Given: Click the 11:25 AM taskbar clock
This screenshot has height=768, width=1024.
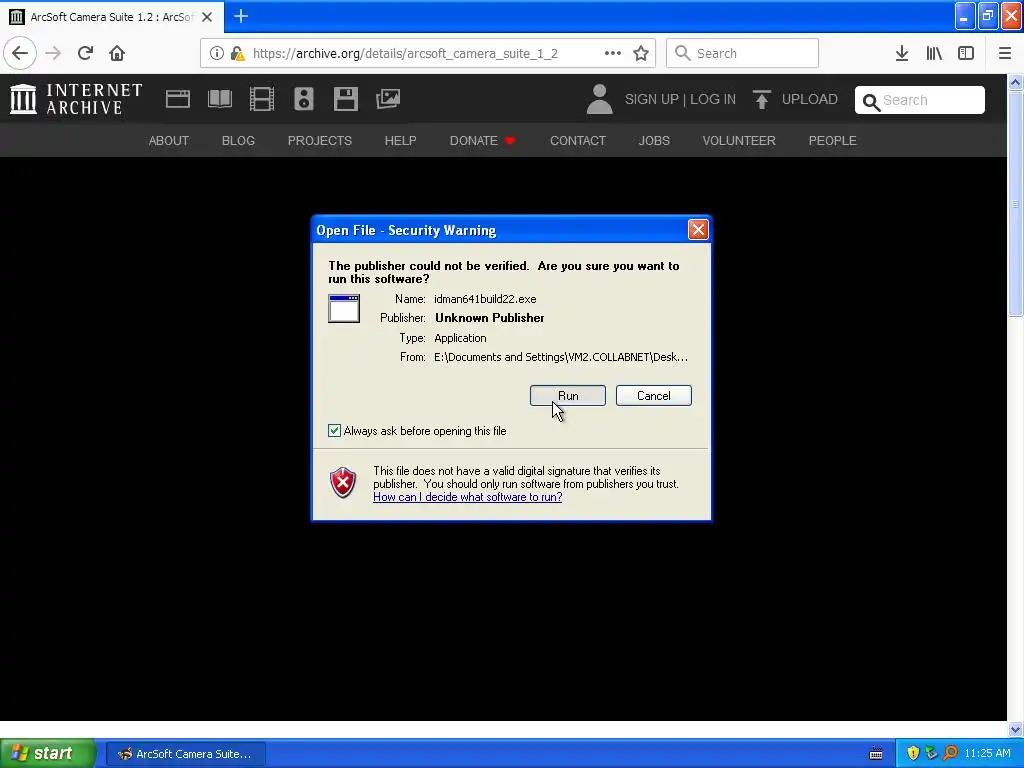Looking at the screenshot, I should [x=987, y=753].
